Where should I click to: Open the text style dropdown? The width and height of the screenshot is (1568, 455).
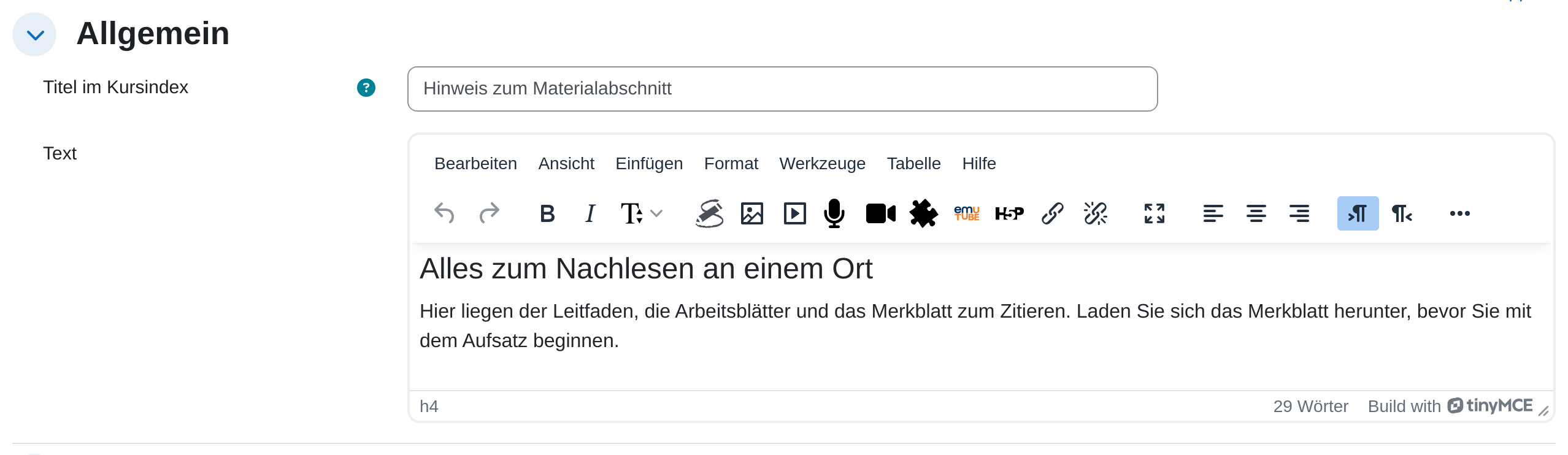[x=641, y=213]
